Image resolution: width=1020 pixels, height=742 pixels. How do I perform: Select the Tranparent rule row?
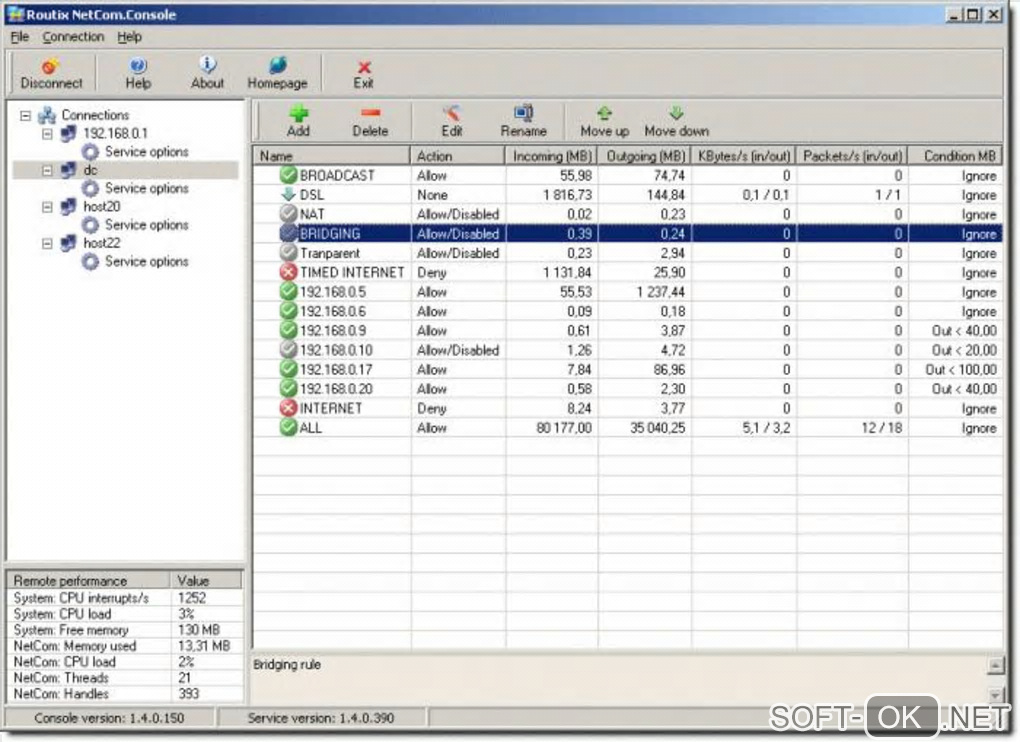point(628,253)
